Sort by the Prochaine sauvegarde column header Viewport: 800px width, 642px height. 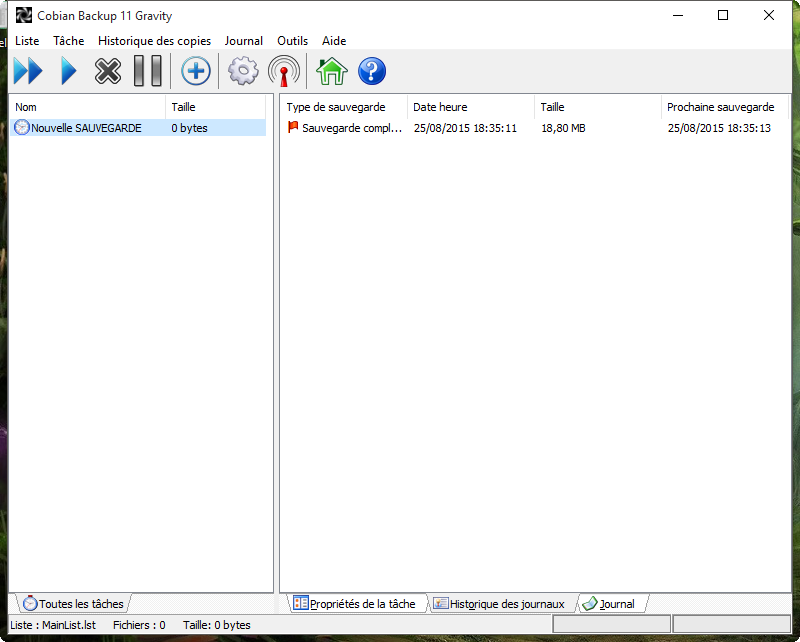click(725, 107)
